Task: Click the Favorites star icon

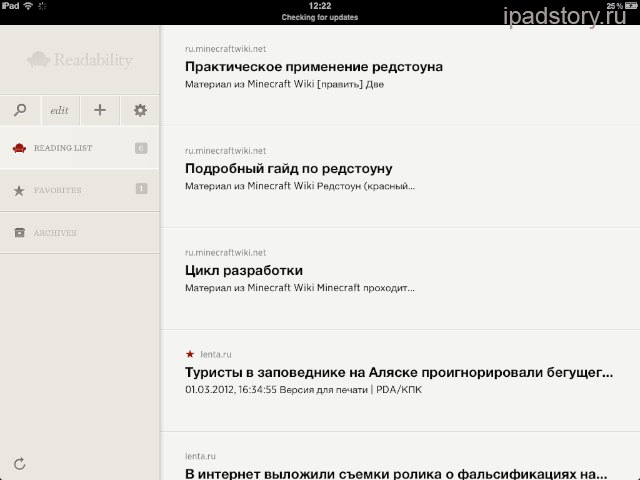Action: point(19,191)
